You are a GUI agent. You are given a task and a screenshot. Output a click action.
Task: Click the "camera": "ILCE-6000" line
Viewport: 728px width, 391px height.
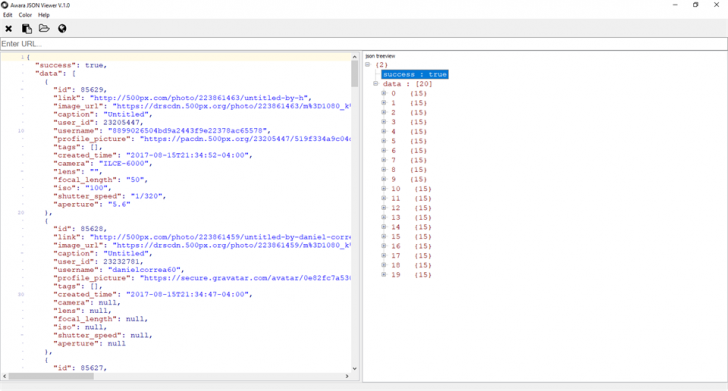[x=103, y=163]
